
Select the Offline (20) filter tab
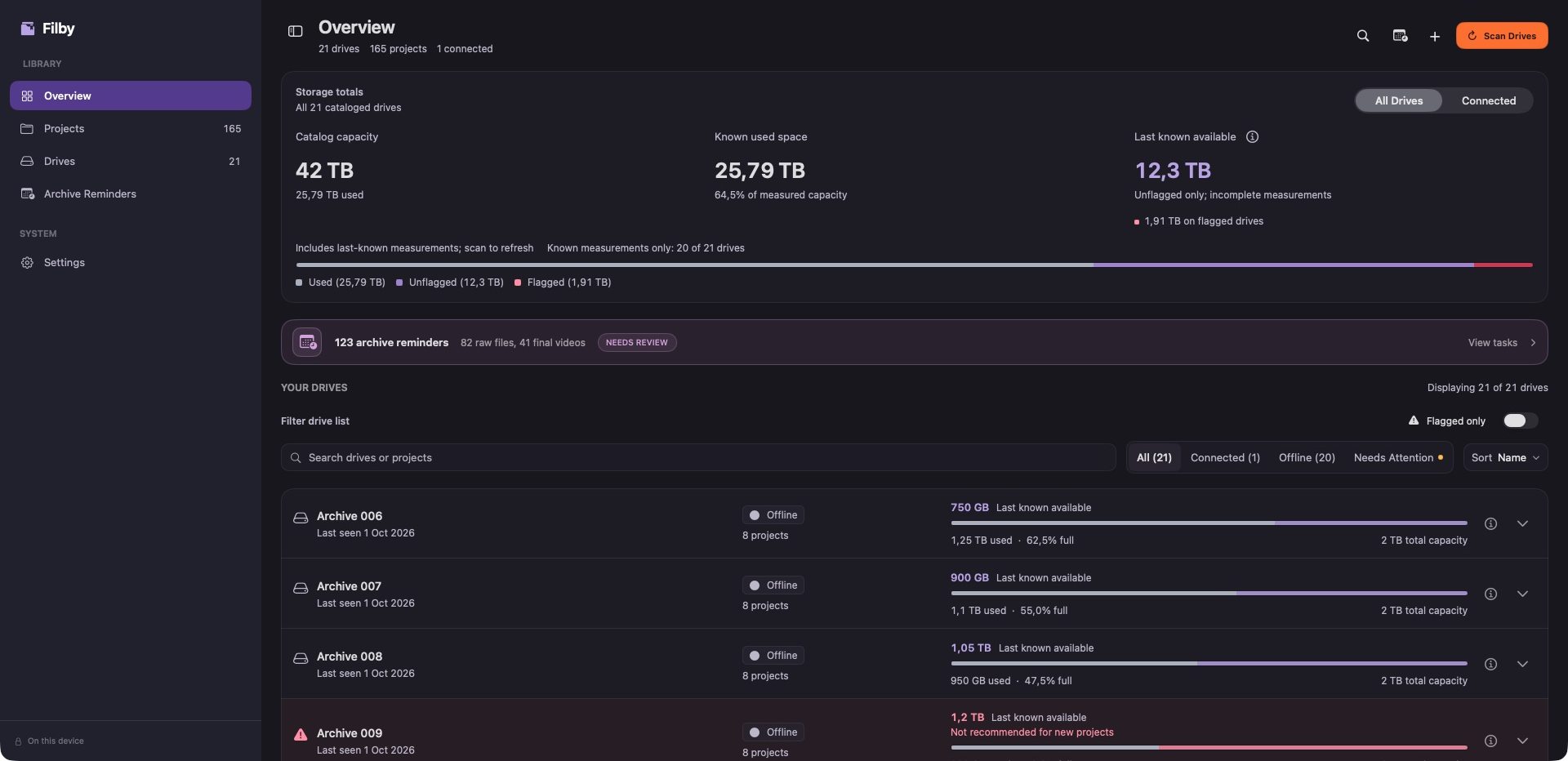(1307, 457)
